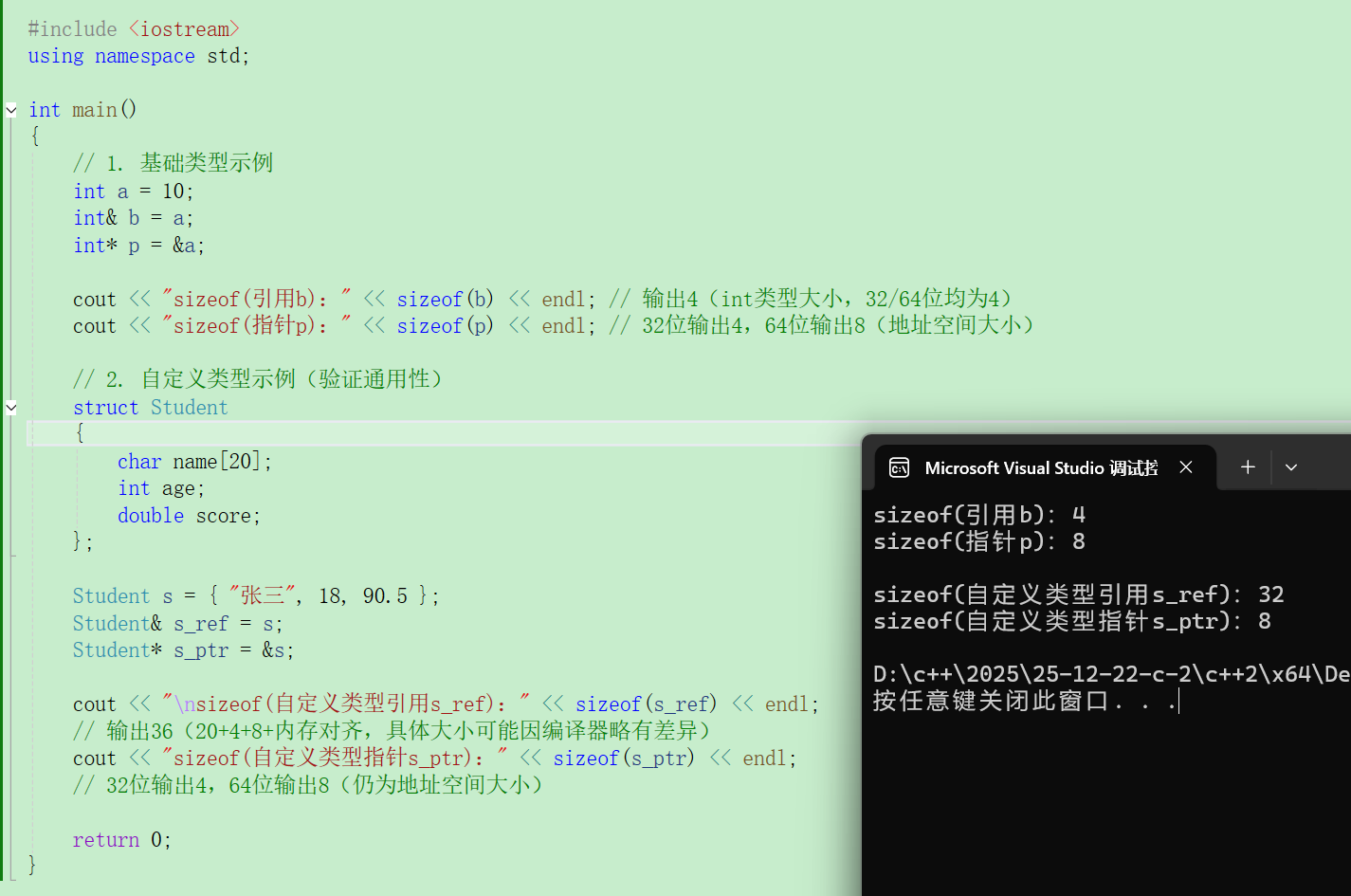Image resolution: width=1351 pixels, height=896 pixels.
Task: Open a new terminal tab with plus
Action: [x=1248, y=467]
